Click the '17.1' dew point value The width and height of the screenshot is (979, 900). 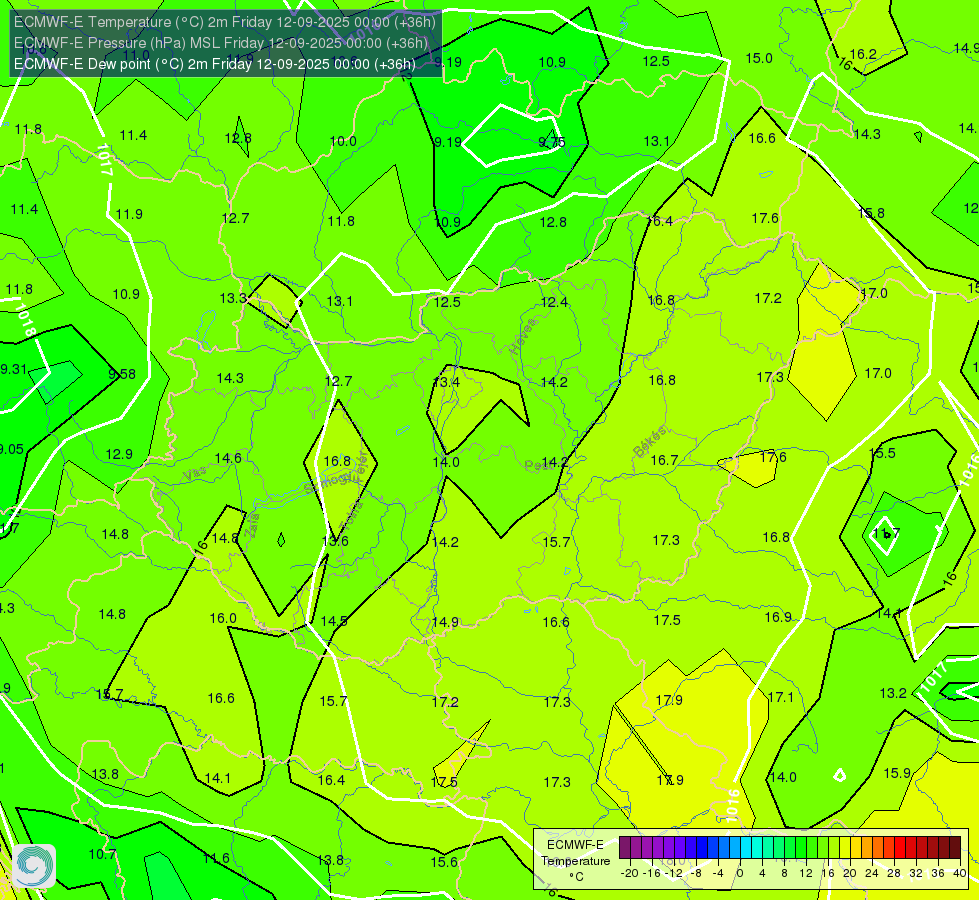pyautogui.click(x=780, y=697)
